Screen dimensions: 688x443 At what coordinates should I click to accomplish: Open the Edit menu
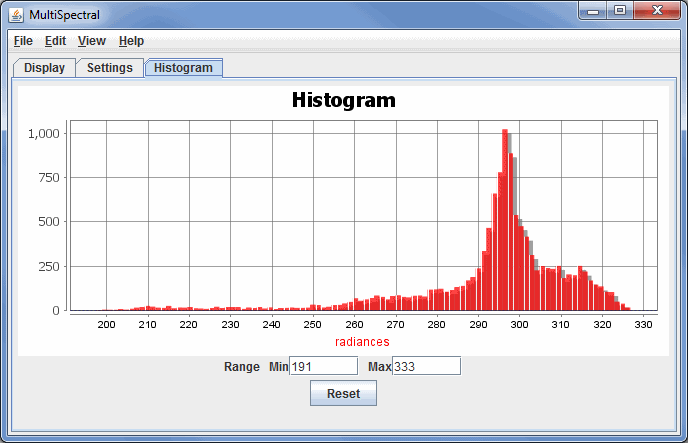pos(55,41)
